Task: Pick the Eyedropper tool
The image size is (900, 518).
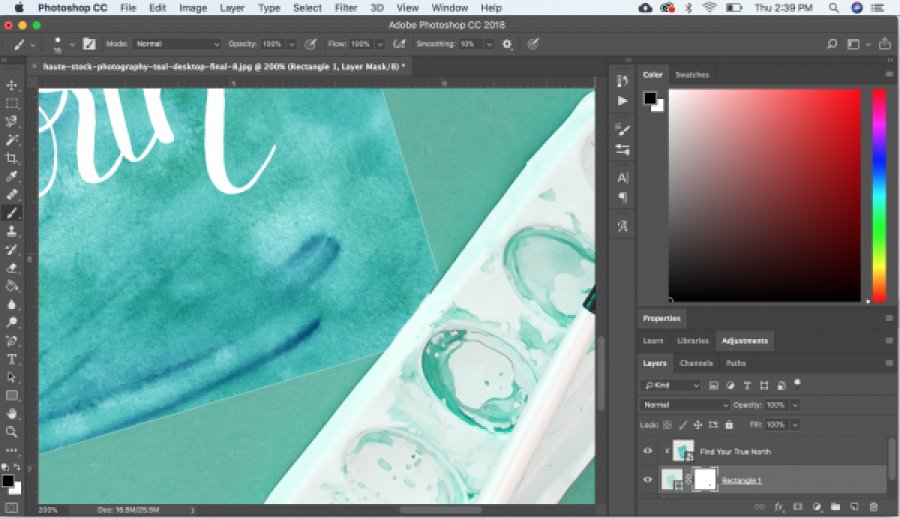Action: [12, 176]
